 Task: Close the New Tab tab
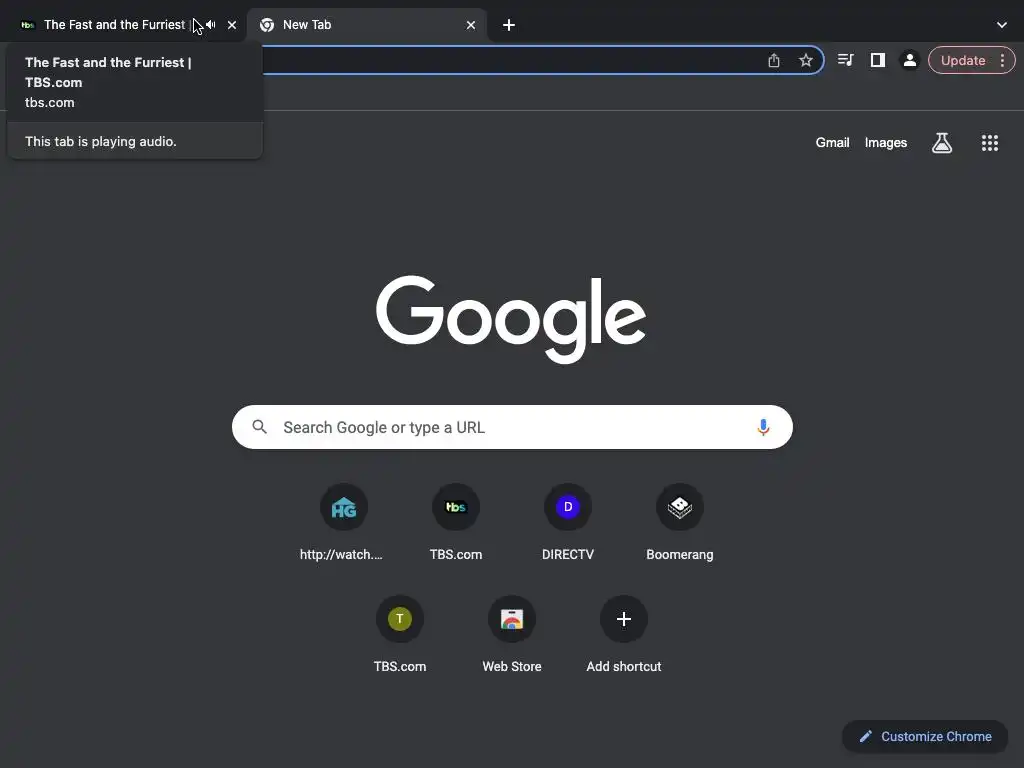pos(471,25)
